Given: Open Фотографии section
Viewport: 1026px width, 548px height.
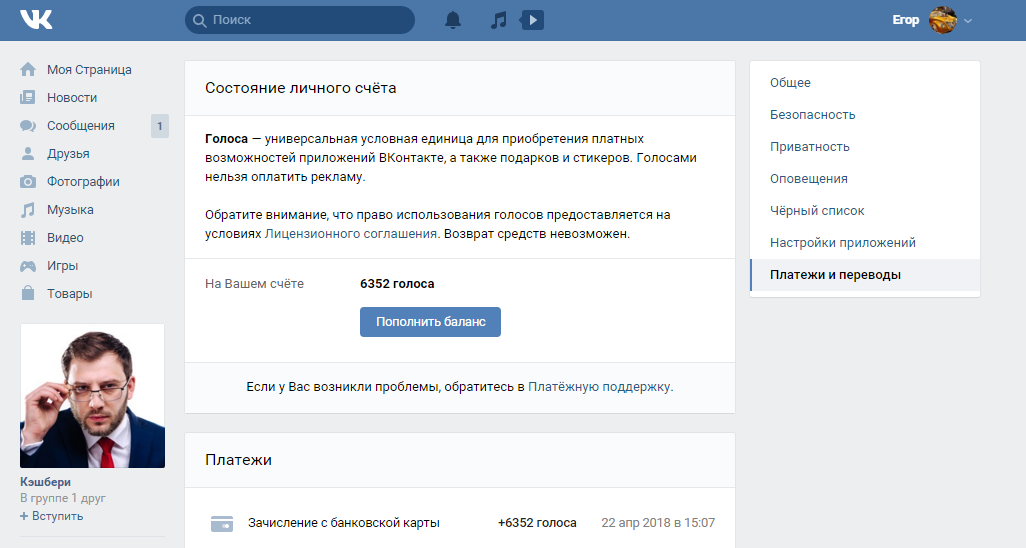Looking at the screenshot, I should pos(83,181).
